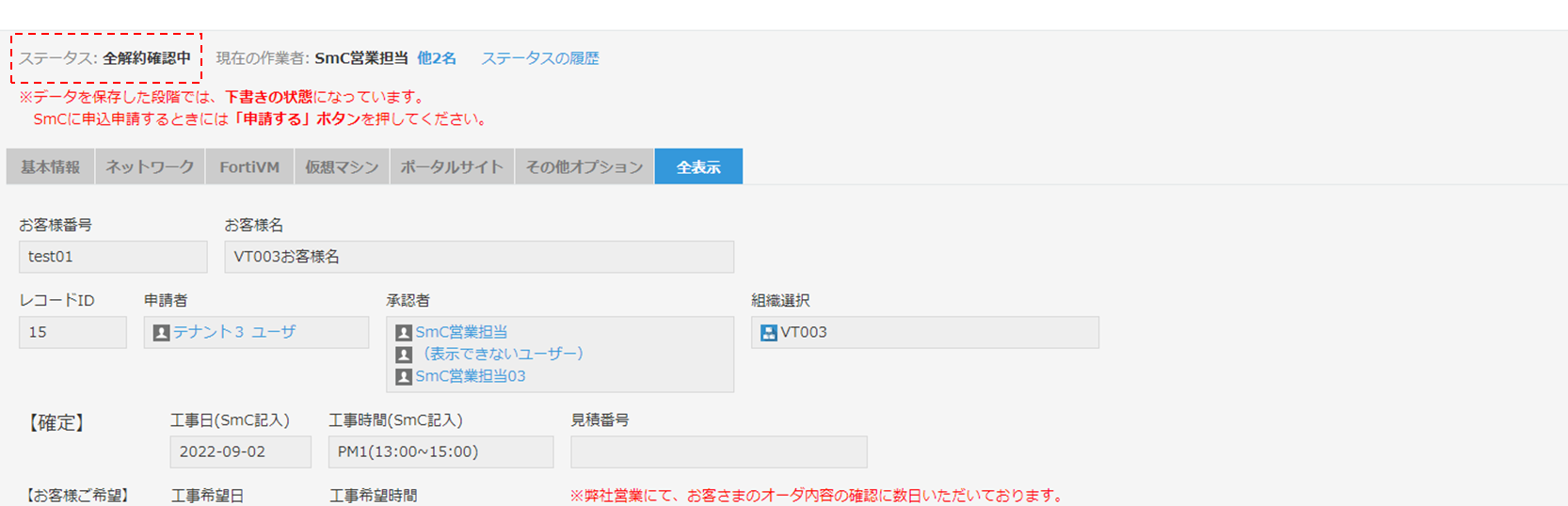The height and width of the screenshot is (506, 1568).
Task: Click the レコードID field showing 15
Action: click(72, 332)
